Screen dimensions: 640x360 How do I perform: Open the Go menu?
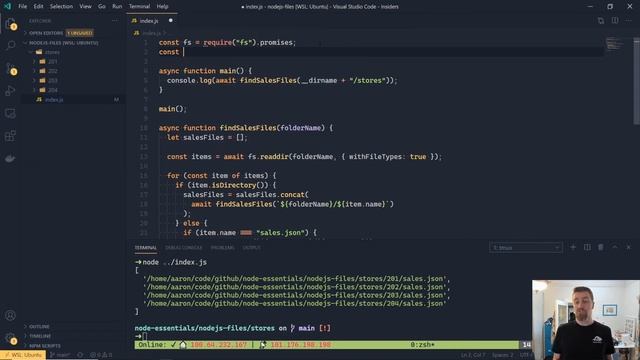pyautogui.click(x=102, y=6)
